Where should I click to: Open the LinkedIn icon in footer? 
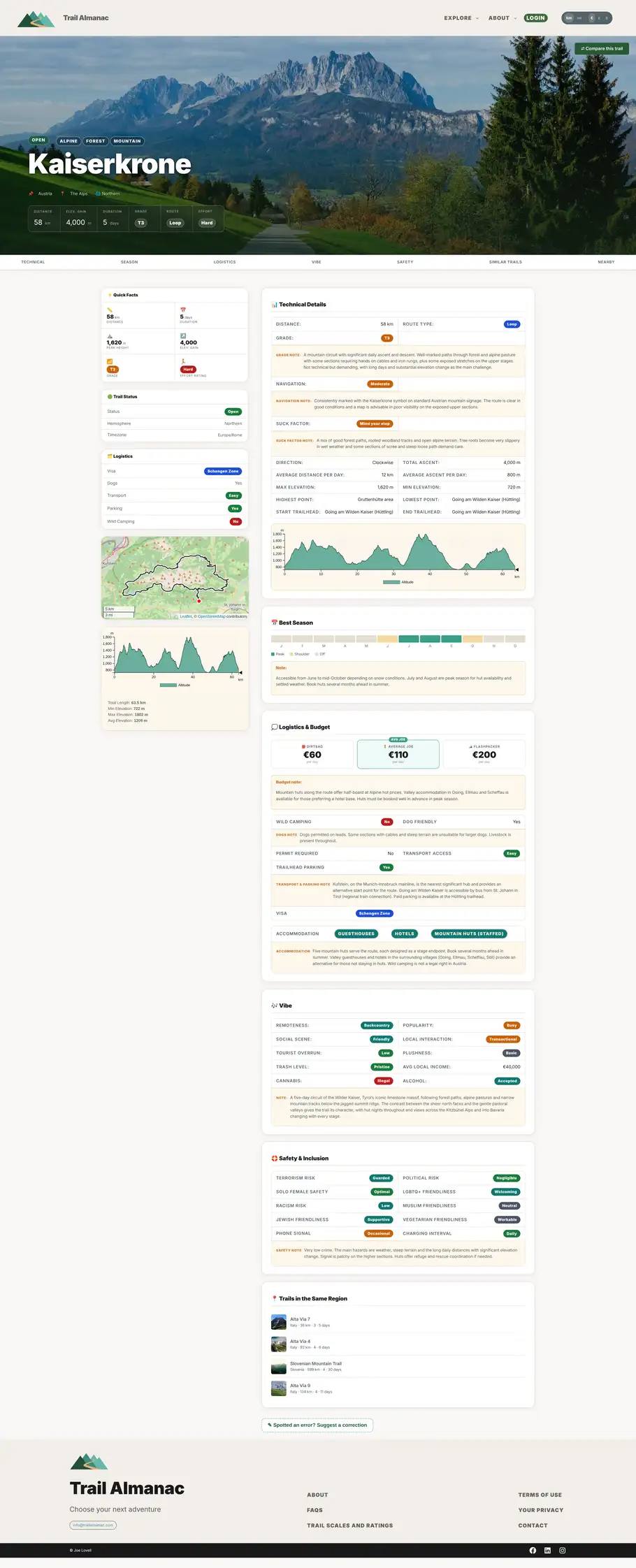(x=547, y=1550)
